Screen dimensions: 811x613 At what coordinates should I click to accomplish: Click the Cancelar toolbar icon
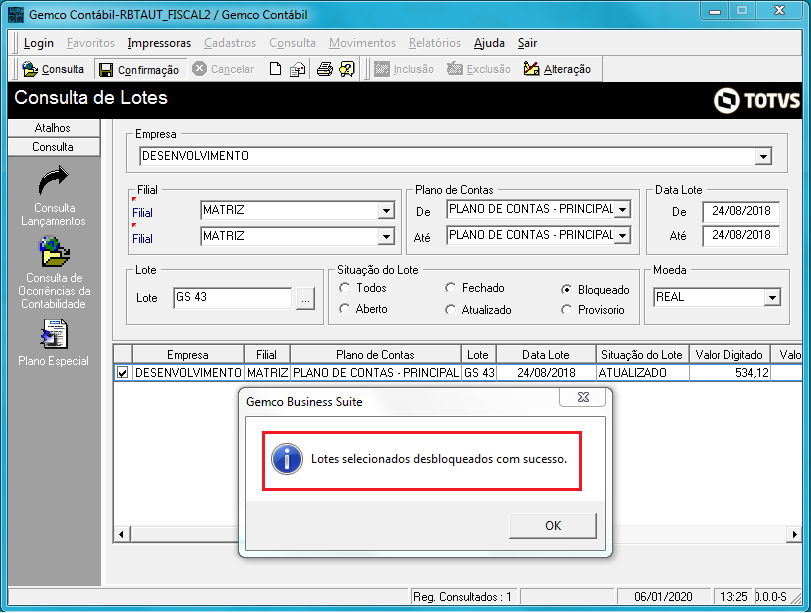(200, 69)
